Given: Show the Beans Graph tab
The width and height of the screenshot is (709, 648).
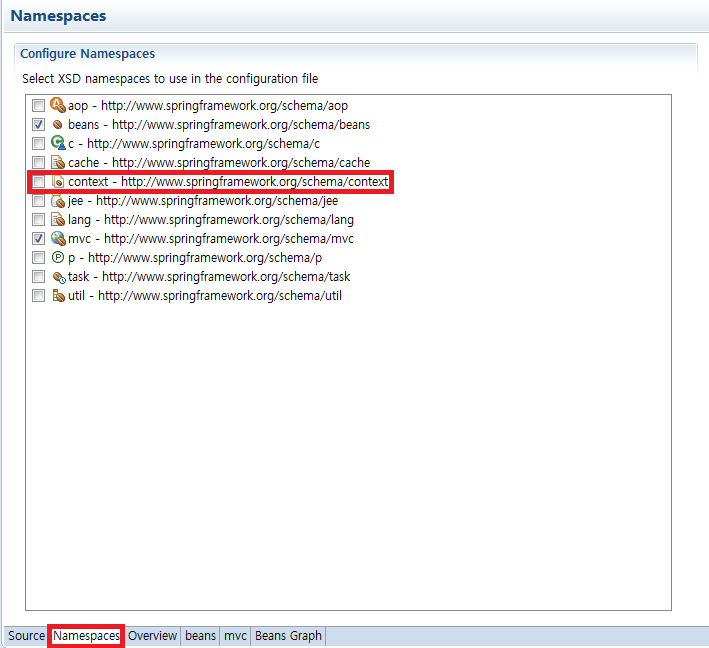Looking at the screenshot, I should tap(288, 636).
